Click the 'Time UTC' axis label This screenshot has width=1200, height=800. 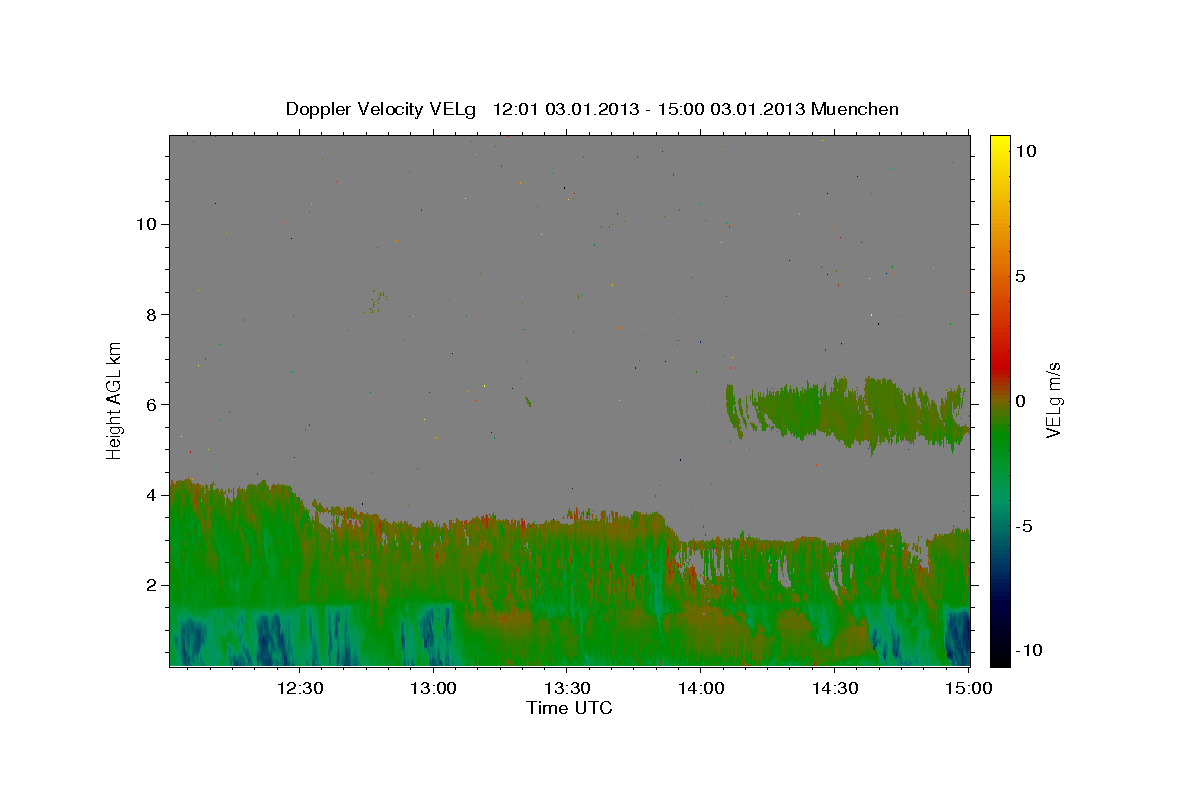569,708
